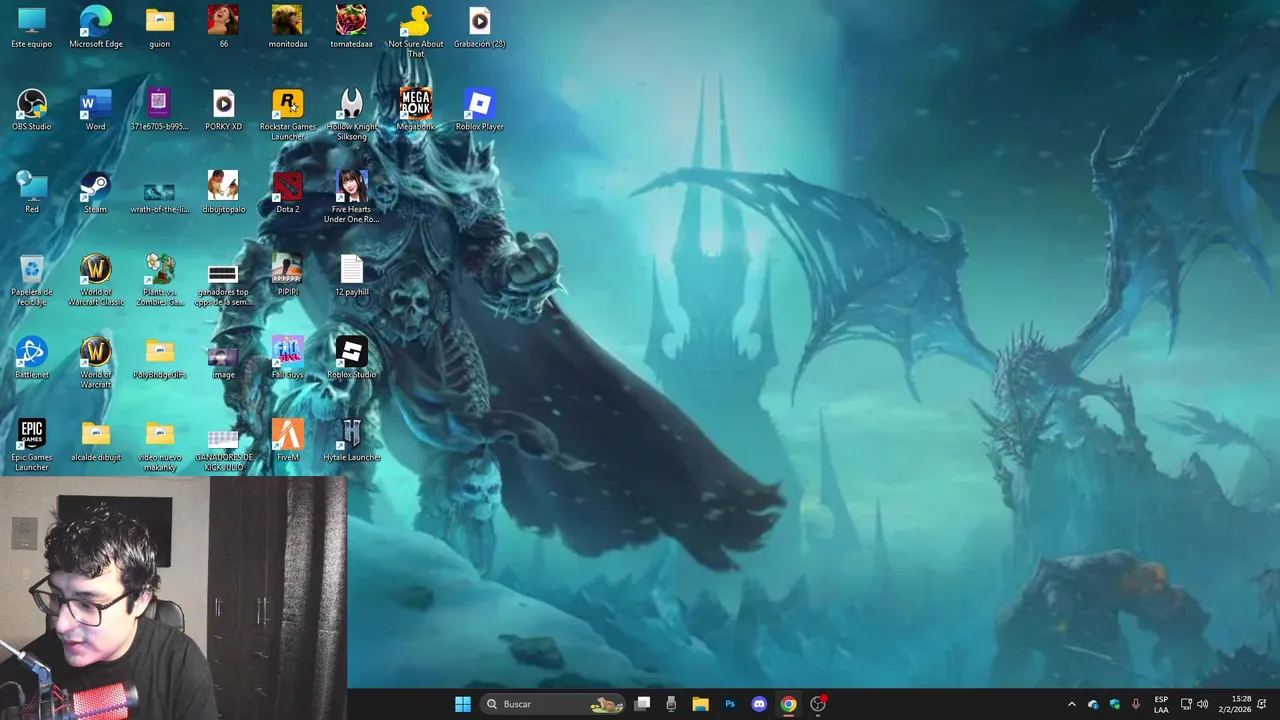Launch OBS Studio from the desktop
The image size is (1280, 720).
pyautogui.click(x=32, y=110)
